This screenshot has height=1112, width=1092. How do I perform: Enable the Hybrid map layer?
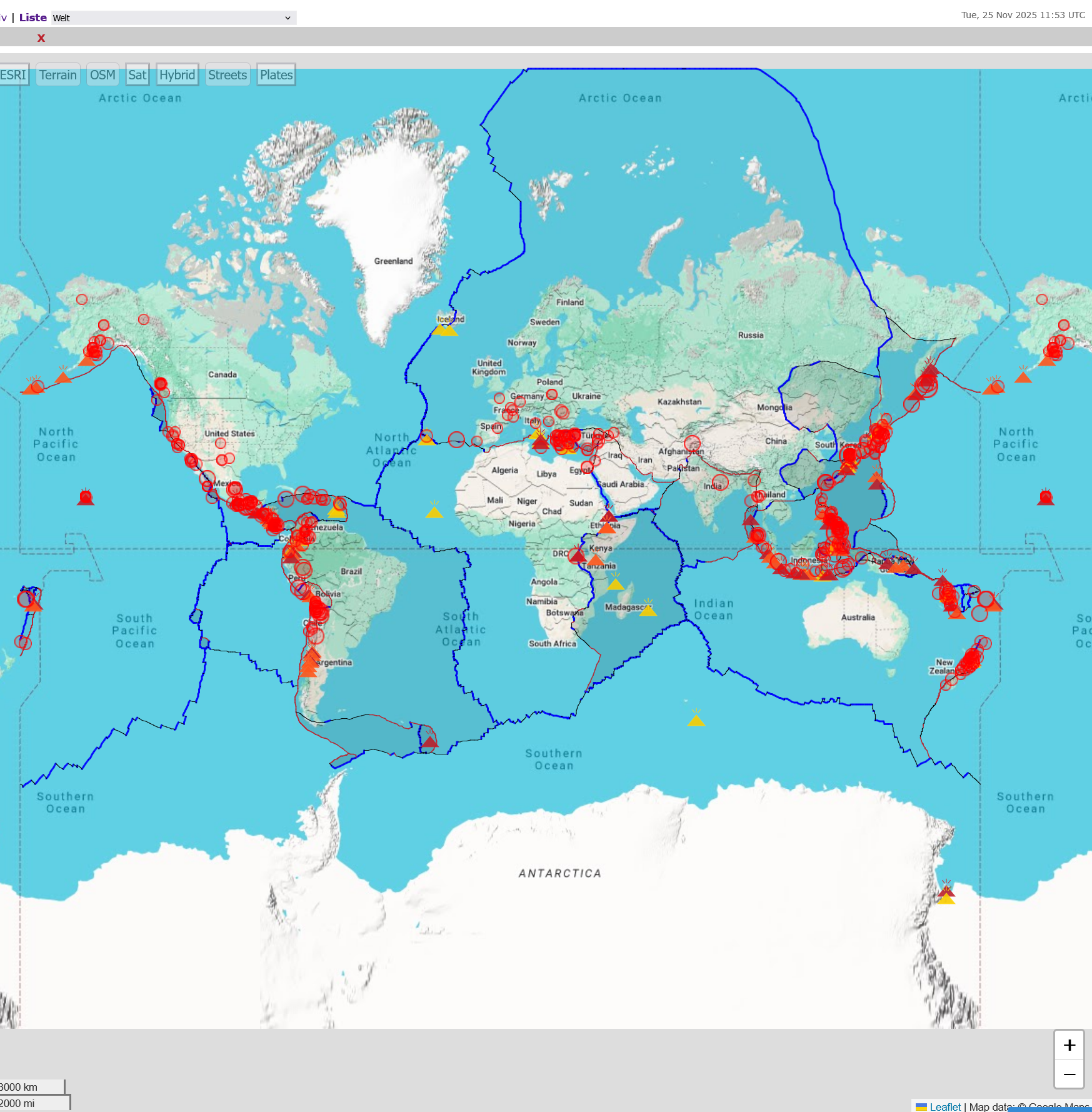(x=177, y=75)
